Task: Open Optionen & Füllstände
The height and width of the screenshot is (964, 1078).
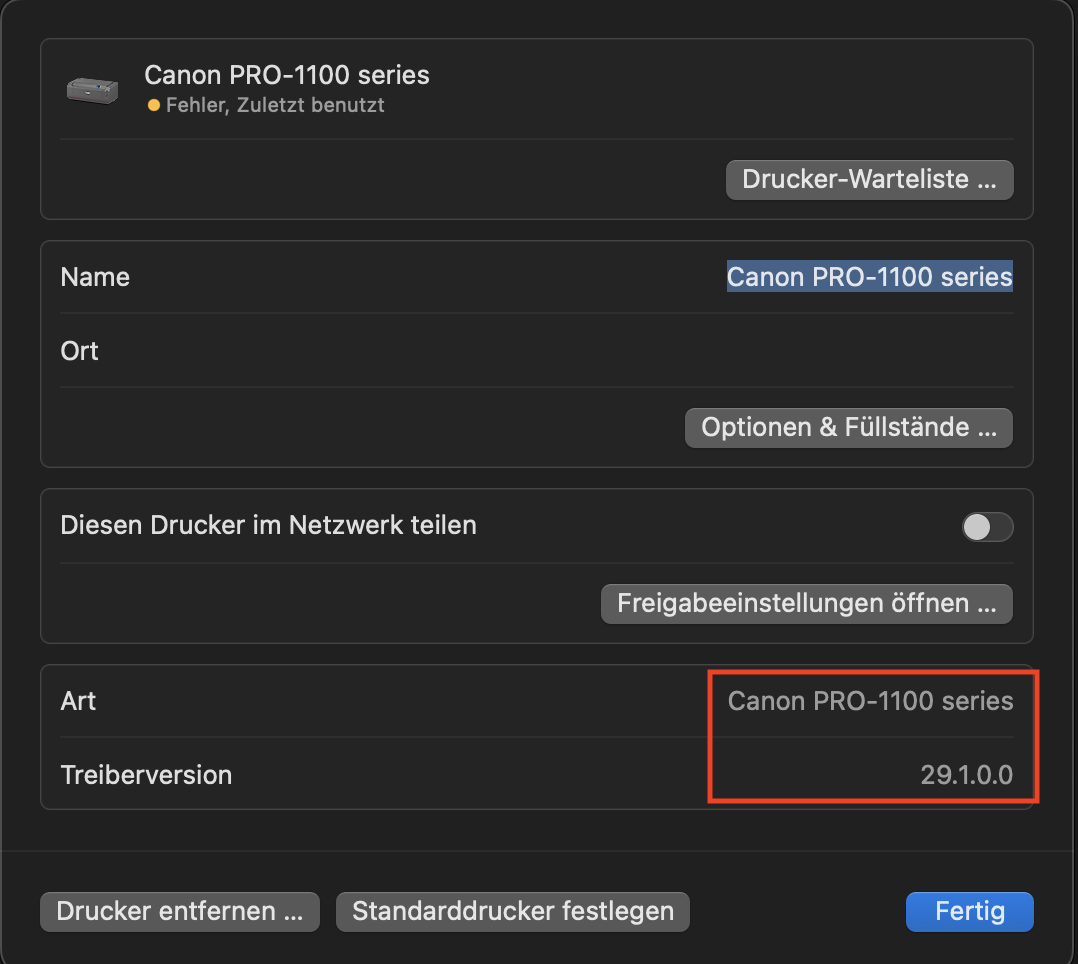Action: pos(848,428)
